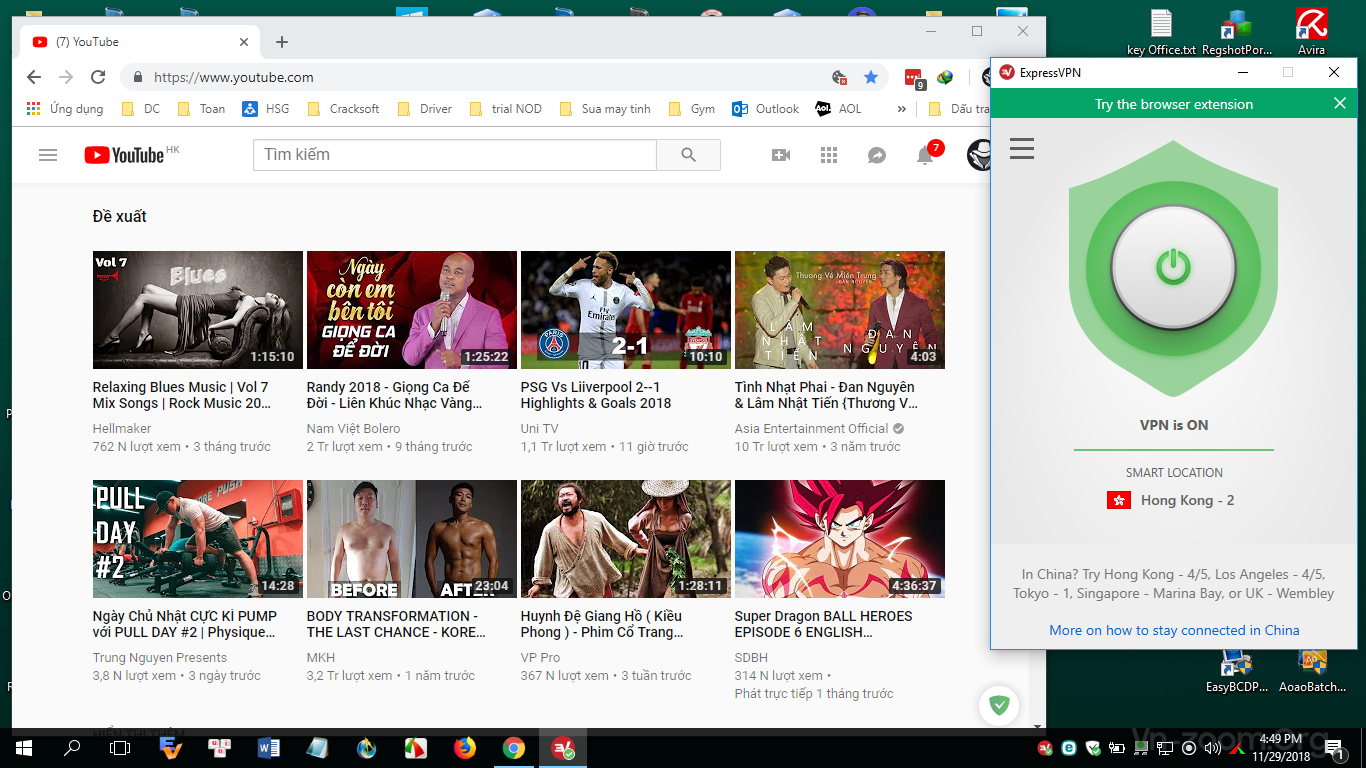Open YouTube apps grid icon
Viewport: 1366px width, 768px height.
pos(828,155)
